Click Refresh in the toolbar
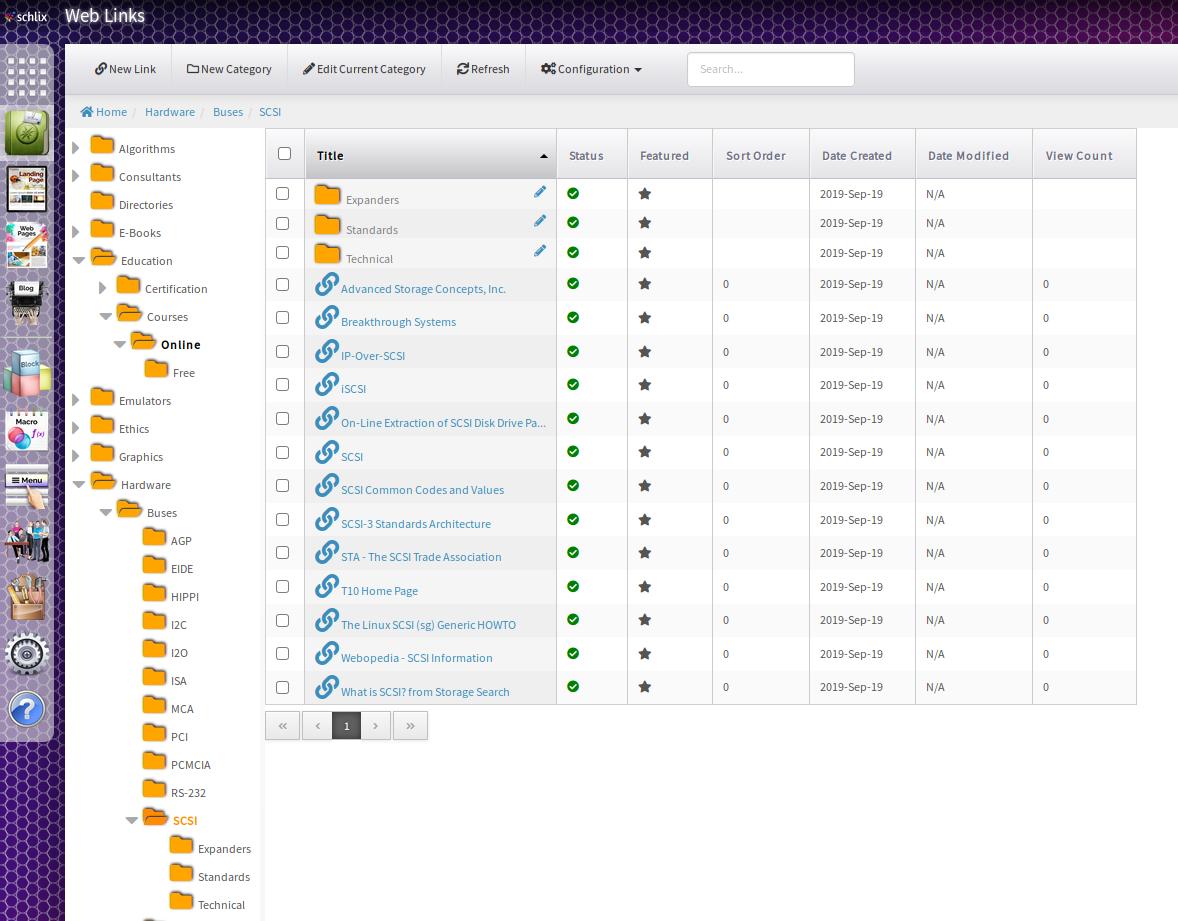The height and width of the screenshot is (921, 1178). [483, 69]
